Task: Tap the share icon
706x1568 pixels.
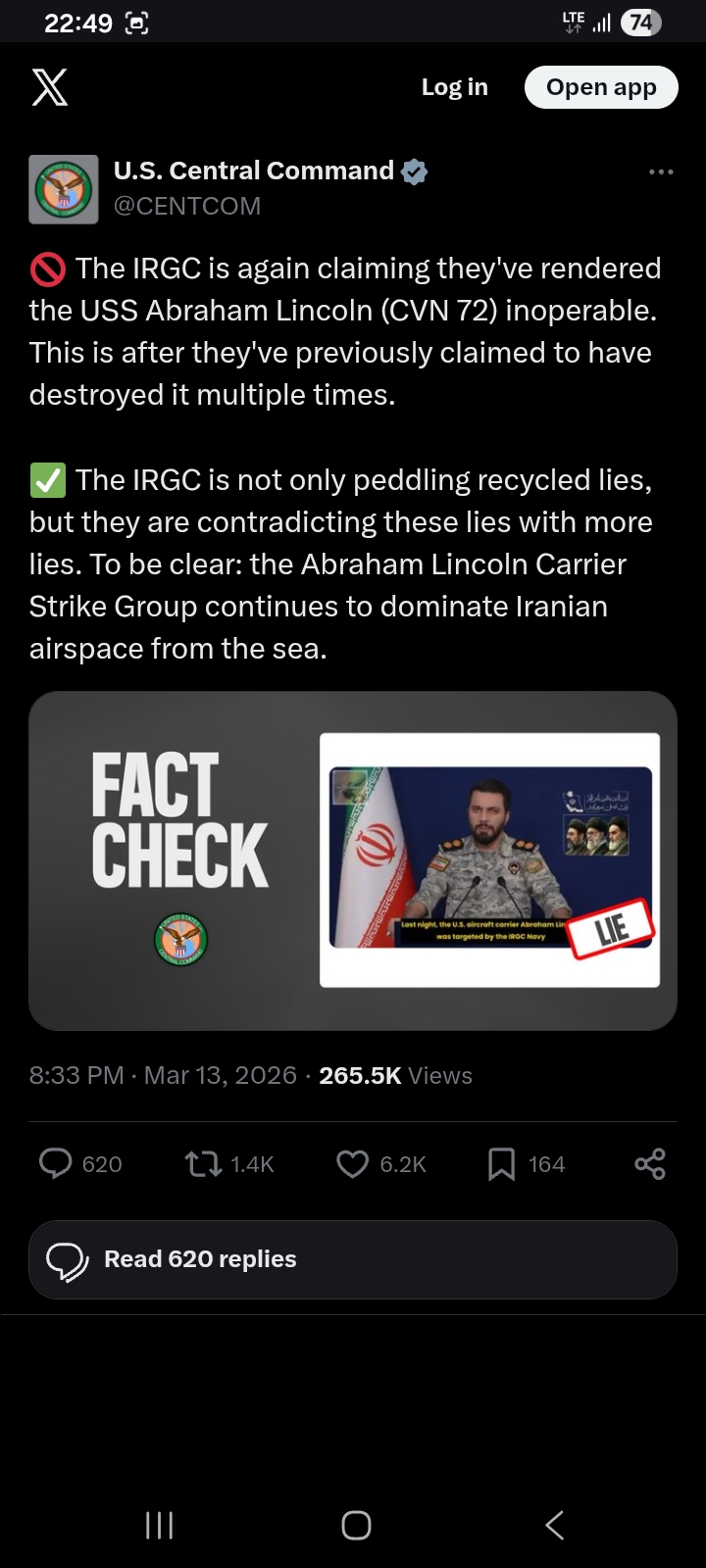Action: [649, 1163]
